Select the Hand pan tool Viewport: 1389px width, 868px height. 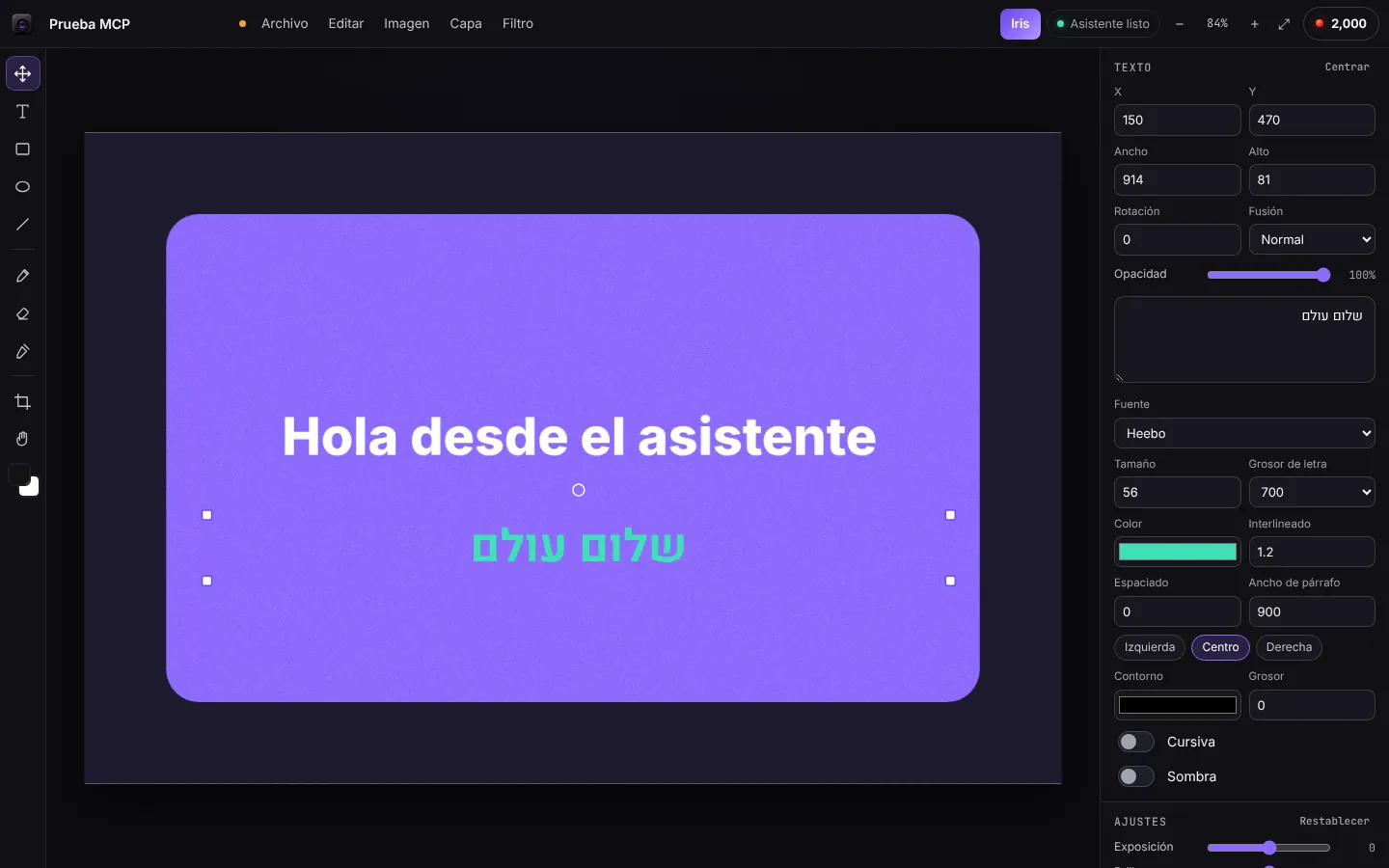coord(23,439)
